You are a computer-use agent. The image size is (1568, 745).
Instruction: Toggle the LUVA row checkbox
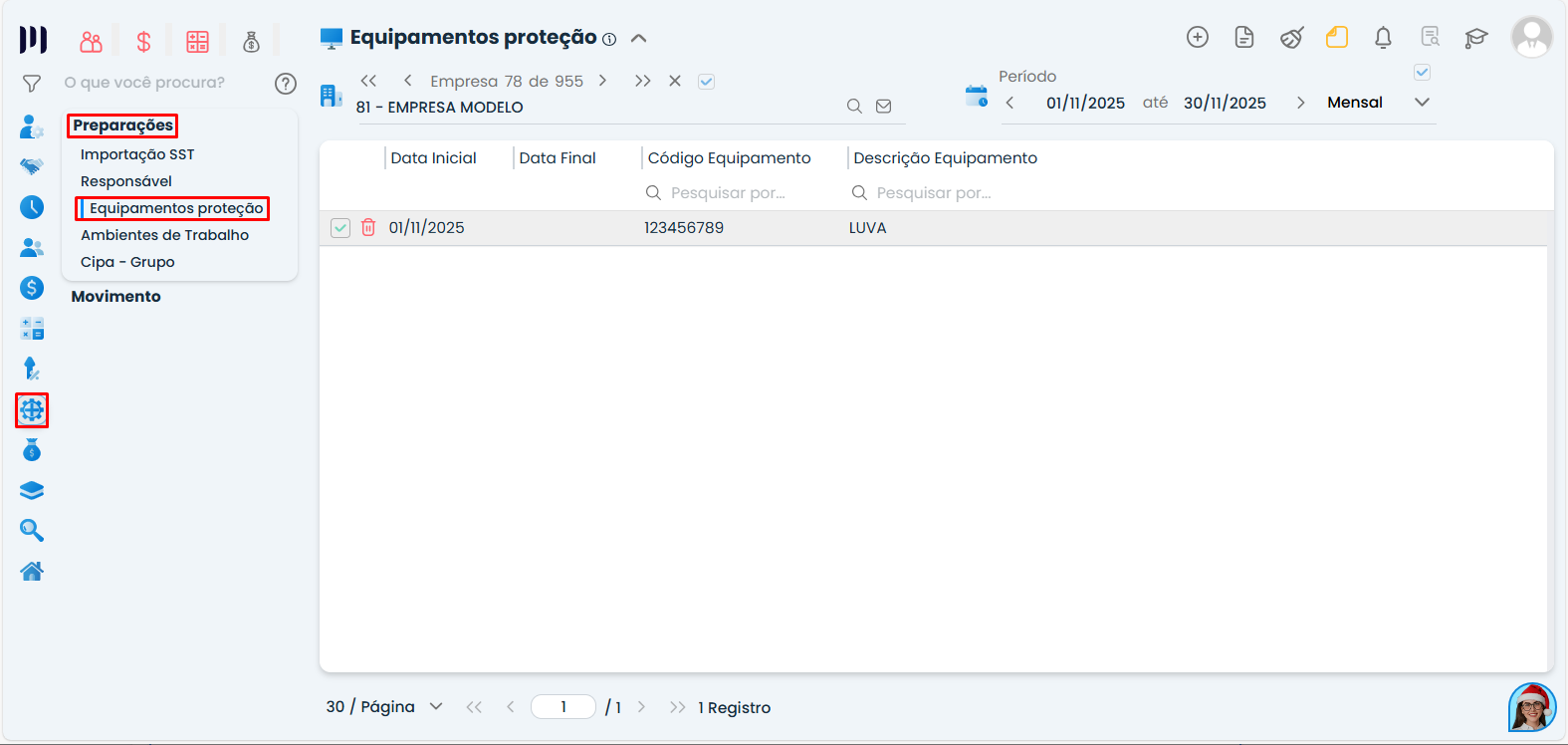340,228
